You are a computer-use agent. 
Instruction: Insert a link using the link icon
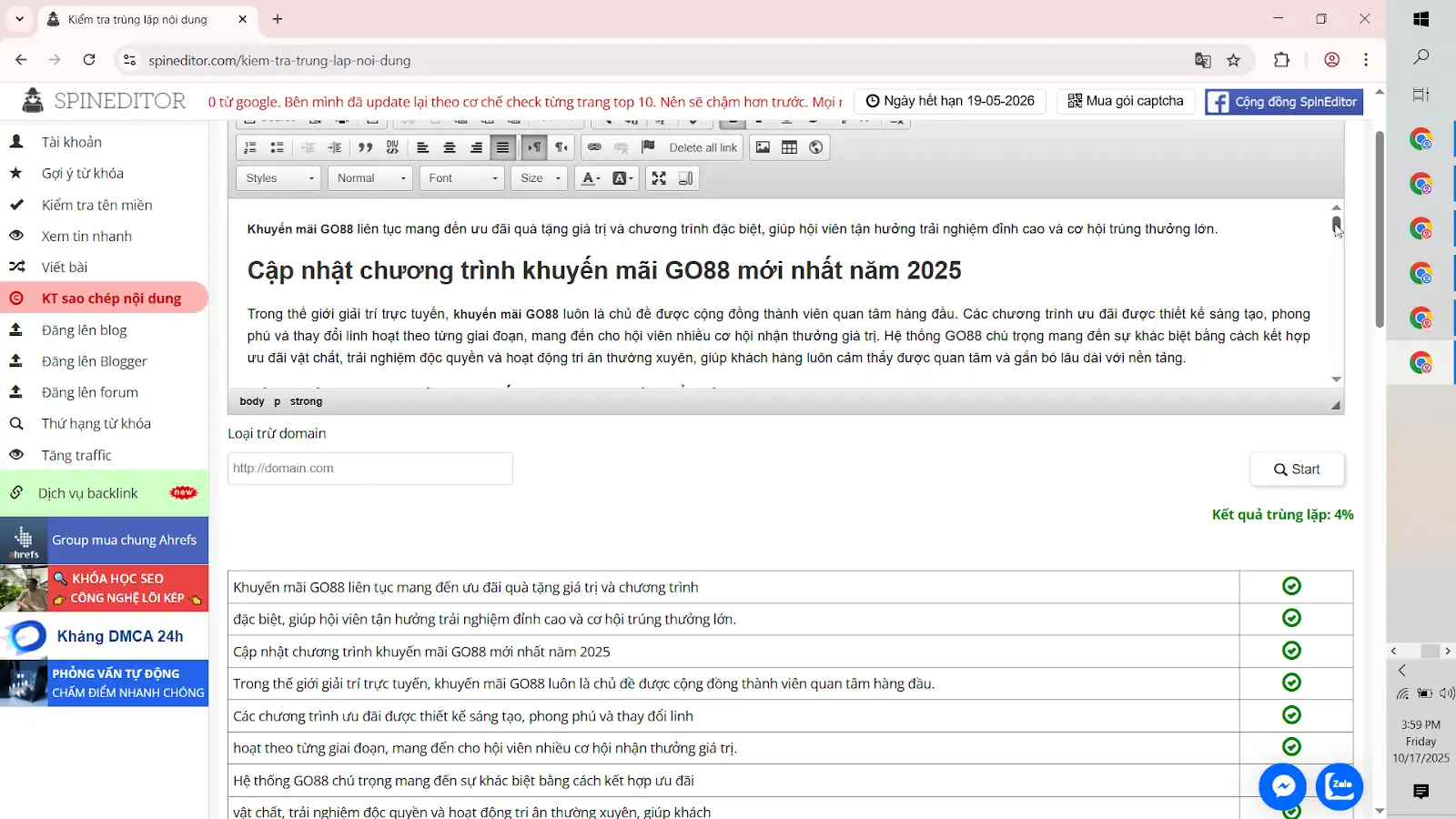(x=594, y=147)
